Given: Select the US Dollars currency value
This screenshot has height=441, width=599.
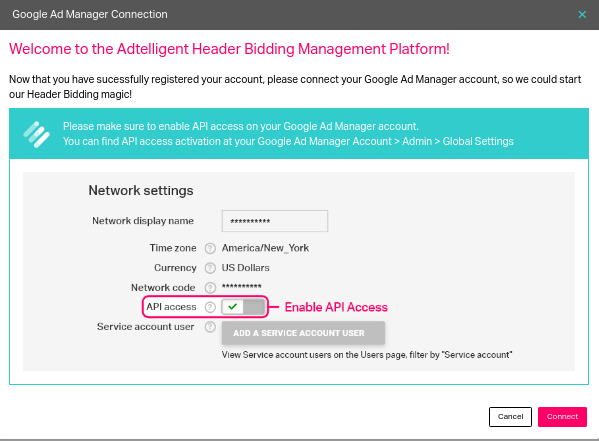Looking at the screenshot, I should [x=245, y=268].
